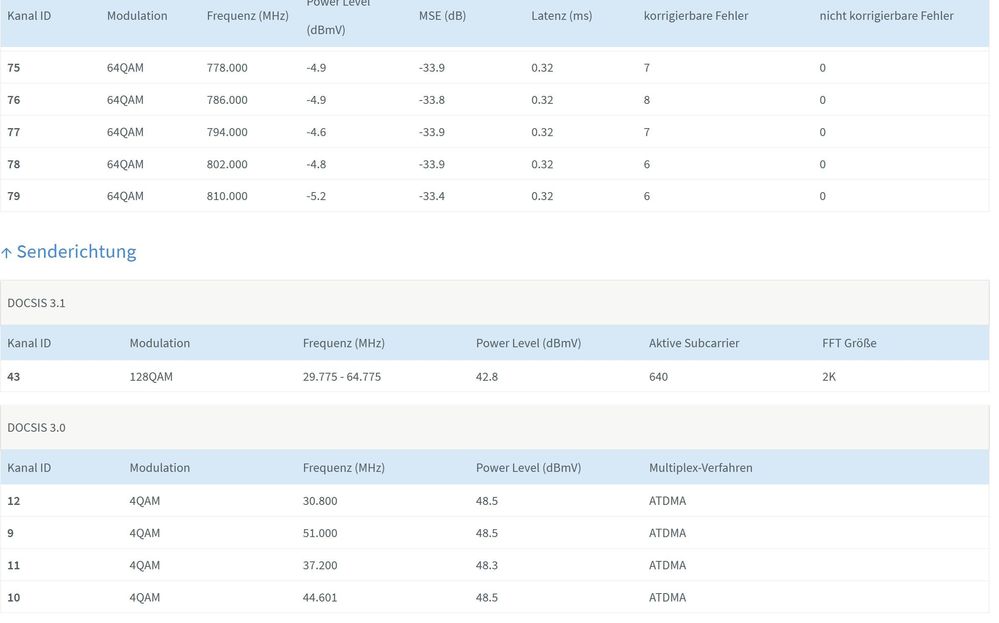
Task: Open the Senderichtung heading link
Action: [76, 252]
